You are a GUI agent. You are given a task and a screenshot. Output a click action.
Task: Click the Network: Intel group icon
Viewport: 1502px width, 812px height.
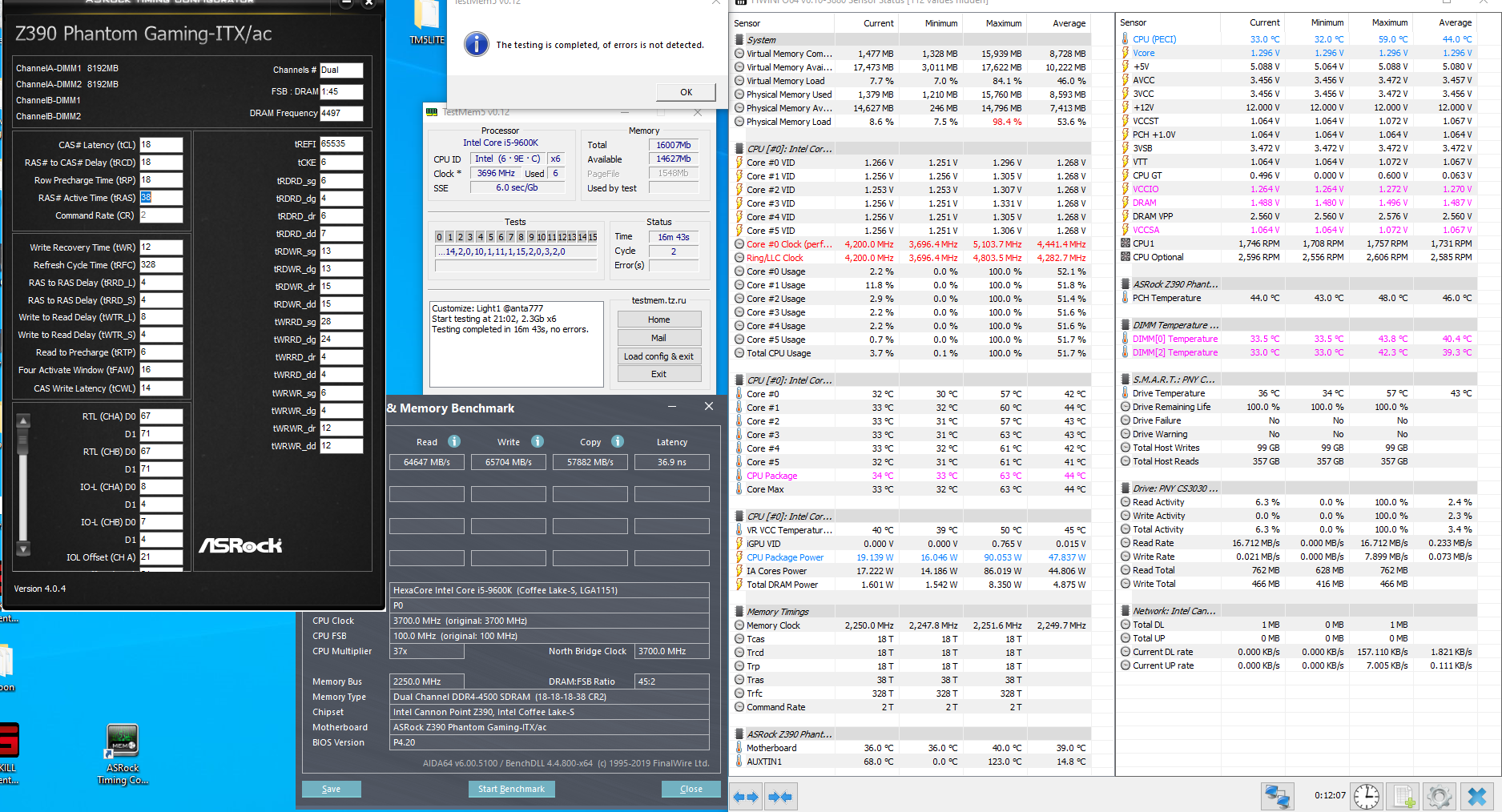(1125, 611)
